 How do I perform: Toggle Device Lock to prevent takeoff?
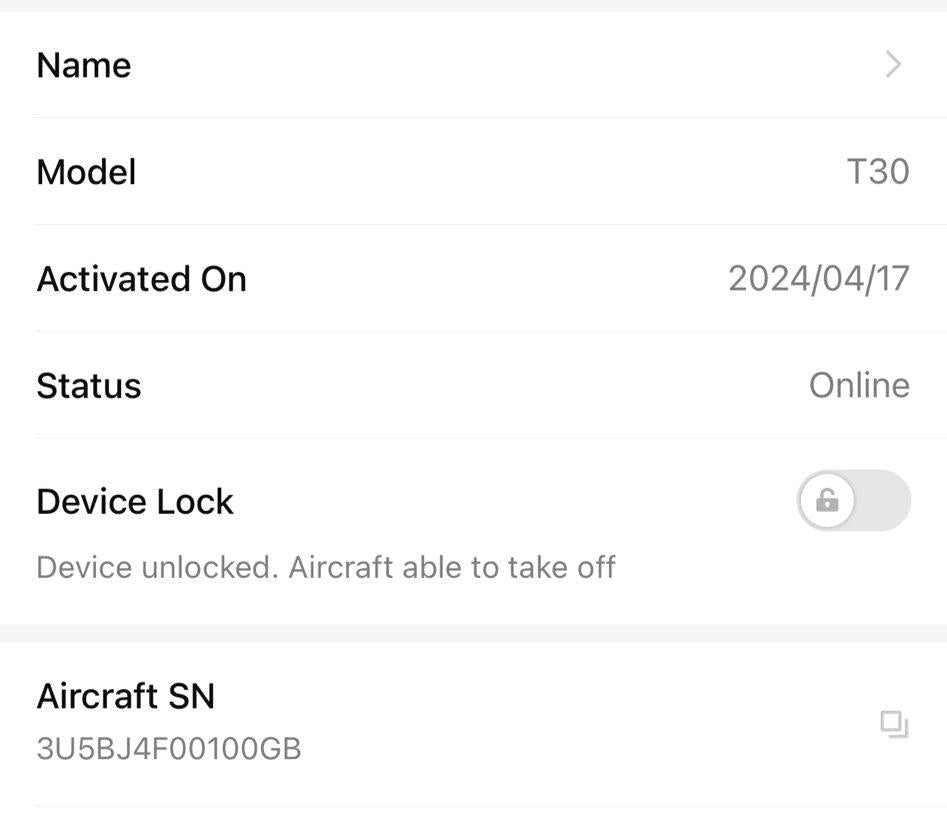tap(853, 499)
